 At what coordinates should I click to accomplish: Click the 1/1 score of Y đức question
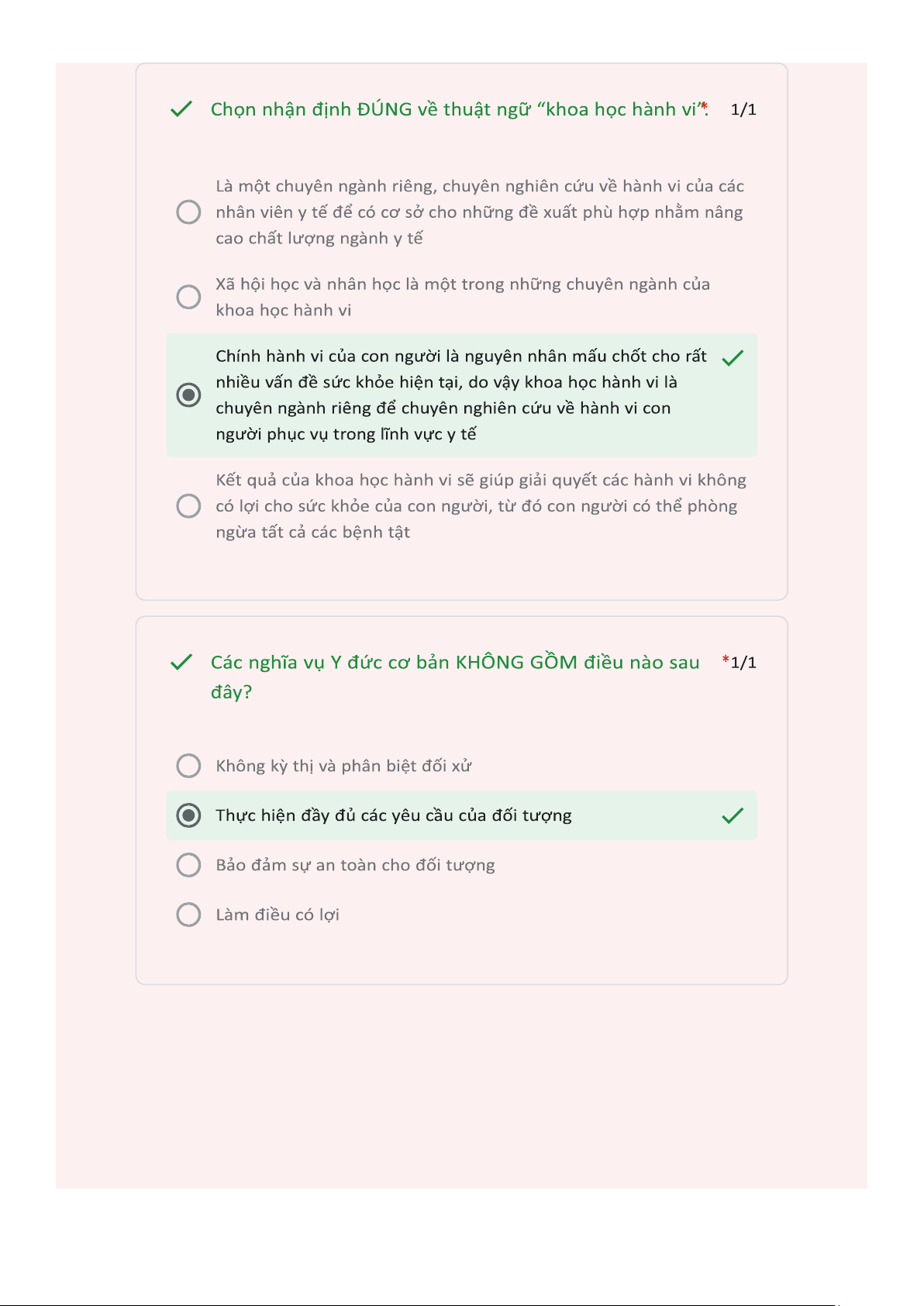744,663
